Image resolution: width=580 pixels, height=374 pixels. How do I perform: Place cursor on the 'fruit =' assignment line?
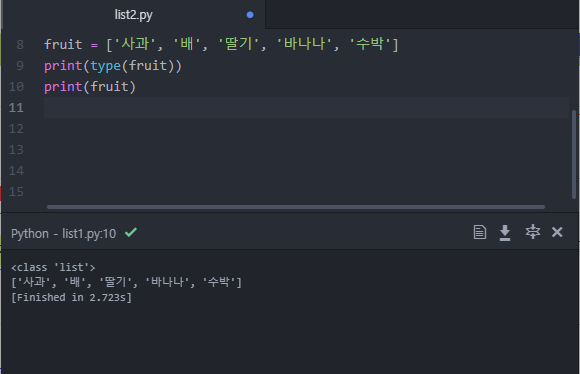pyautogui.click(x=221, y=44)
